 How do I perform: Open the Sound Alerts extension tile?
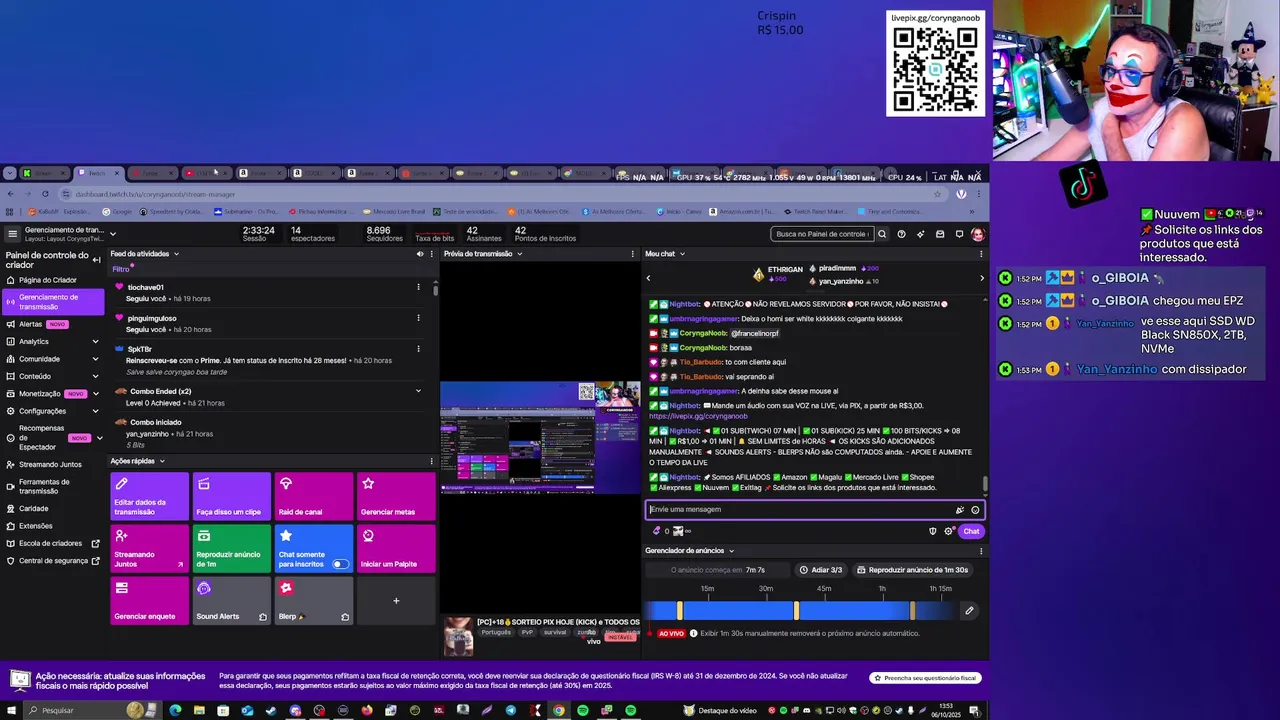231,601
